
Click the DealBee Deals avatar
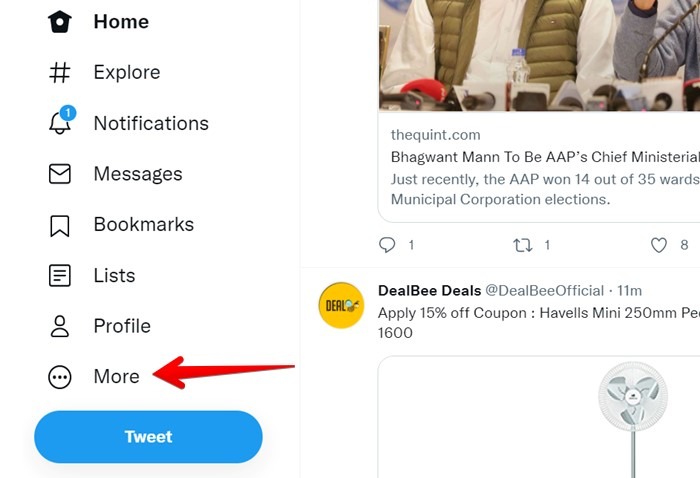pyautogui.click(x=341, y=305)
